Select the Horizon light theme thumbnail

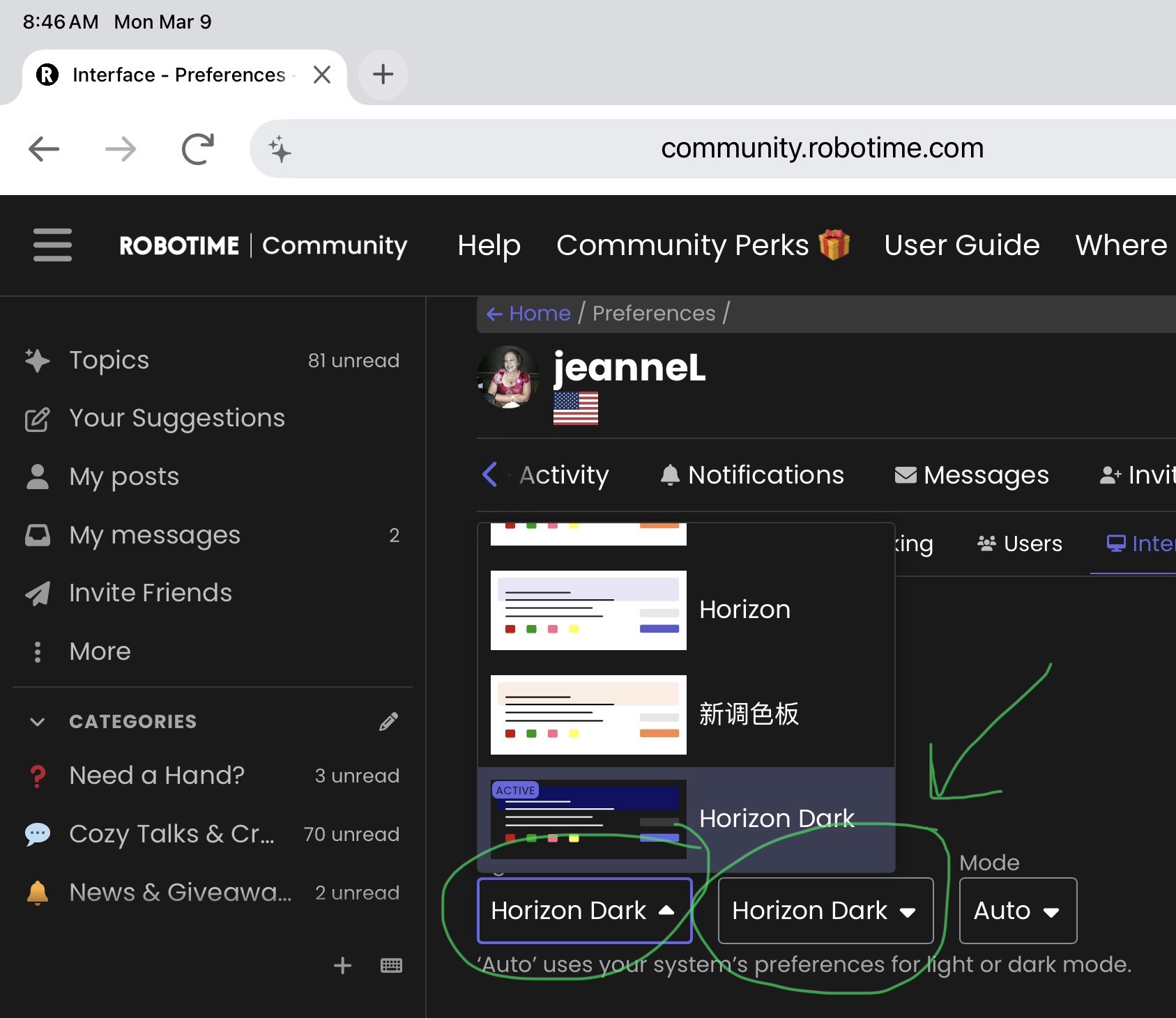click(588, 610)
